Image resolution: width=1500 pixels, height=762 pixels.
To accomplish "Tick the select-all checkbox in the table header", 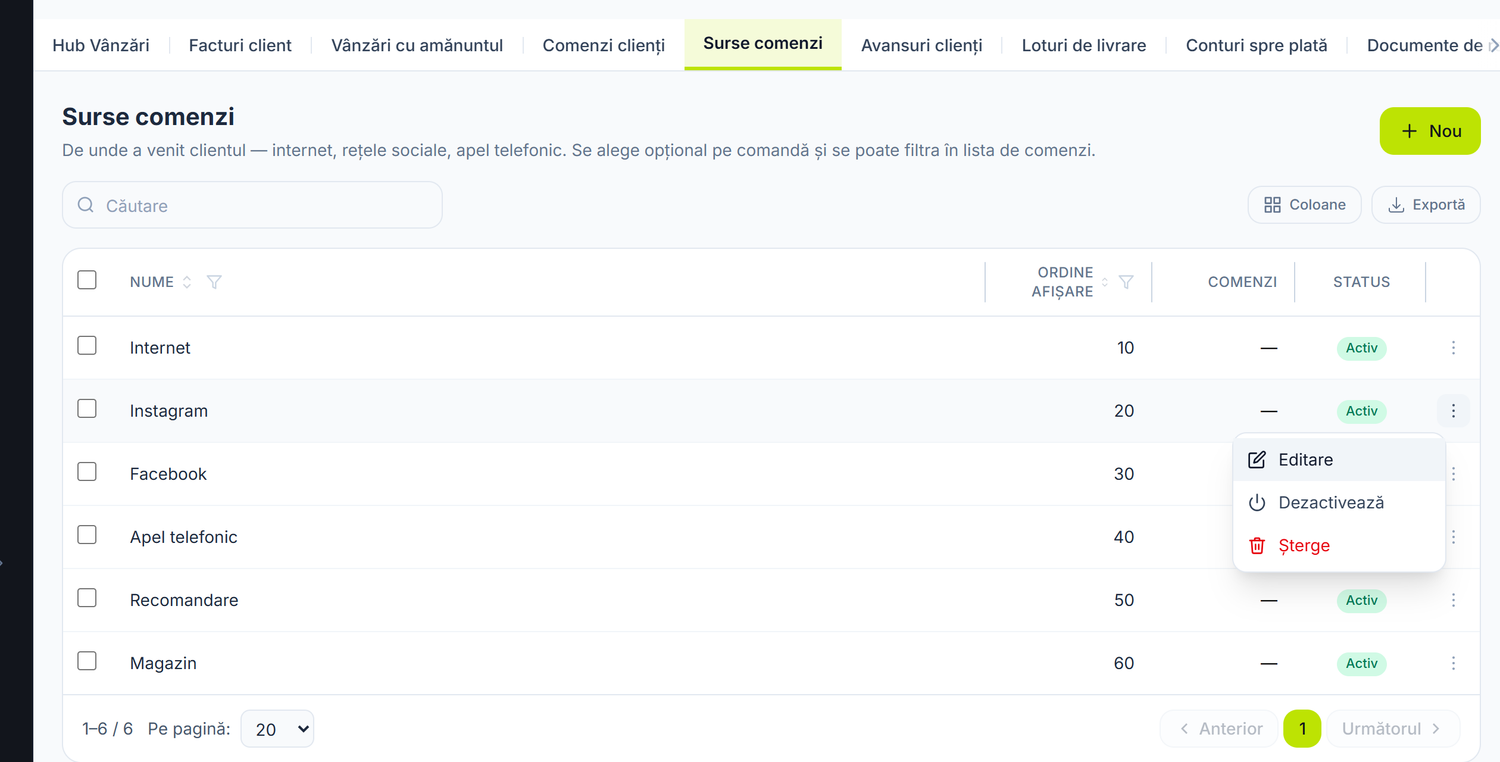I will click(87, 280).
